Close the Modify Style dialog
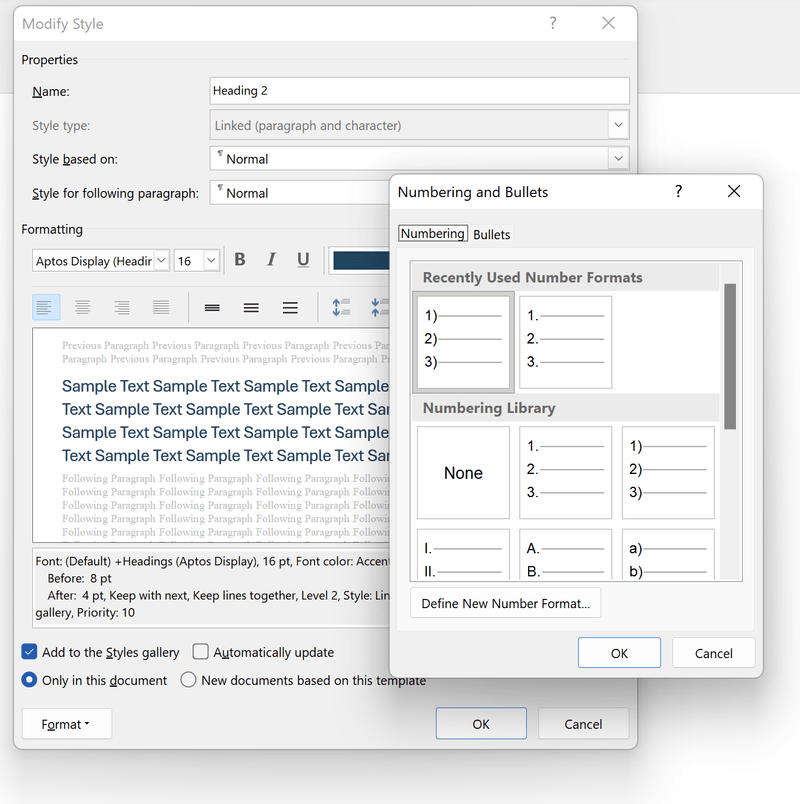Image resolution: width=800 pixels, height=804 pixels. (x=608, y=23)
